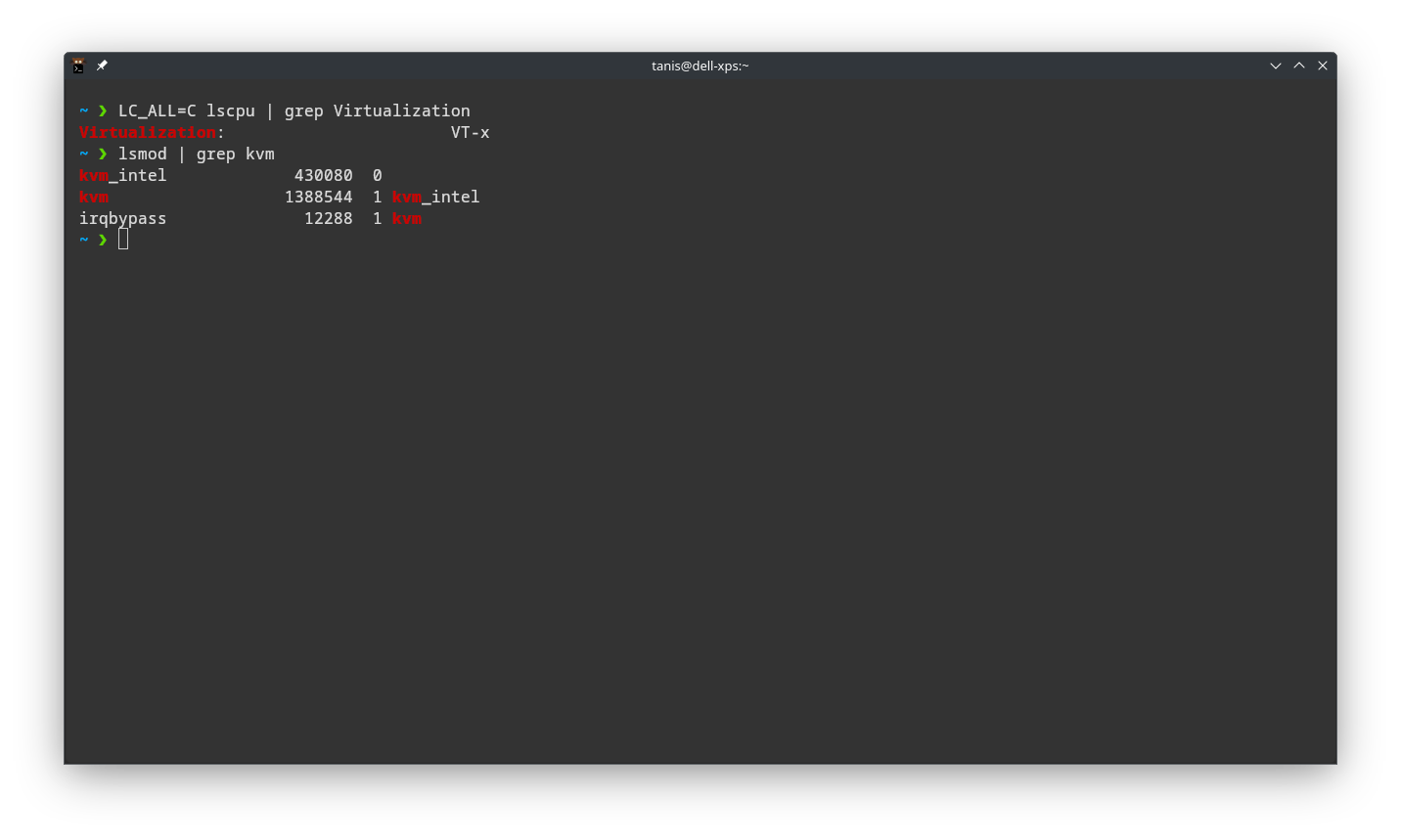Click the cat terminal app icon in the titlebar
Image resolution: width=1401 pixels, height=840 pixels.
click(x=78, y=66)
